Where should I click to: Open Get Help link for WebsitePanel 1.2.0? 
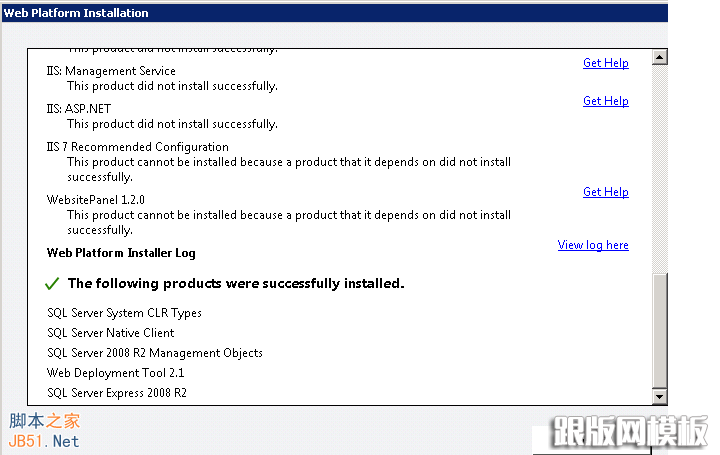(x=606, y=192)
